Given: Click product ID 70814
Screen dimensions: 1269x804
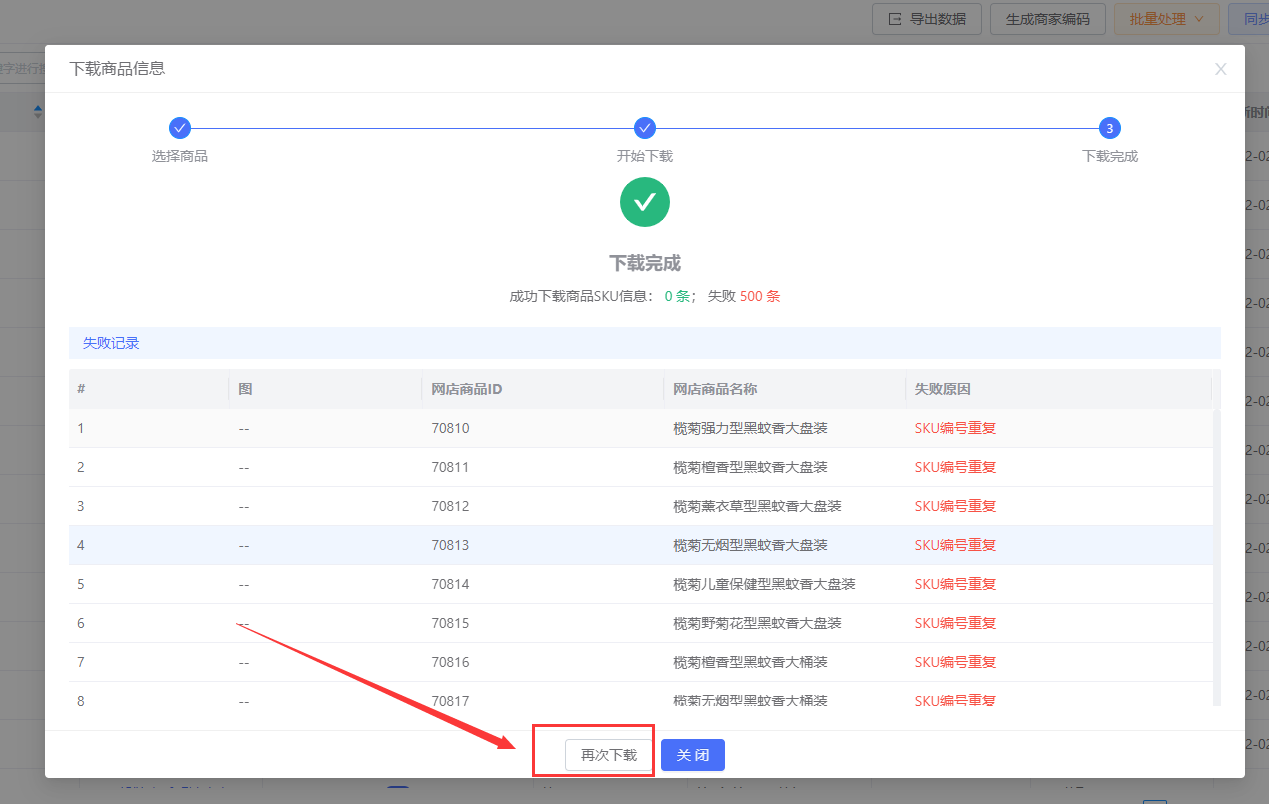Looking at the screenshot, I should click(450, 584).
